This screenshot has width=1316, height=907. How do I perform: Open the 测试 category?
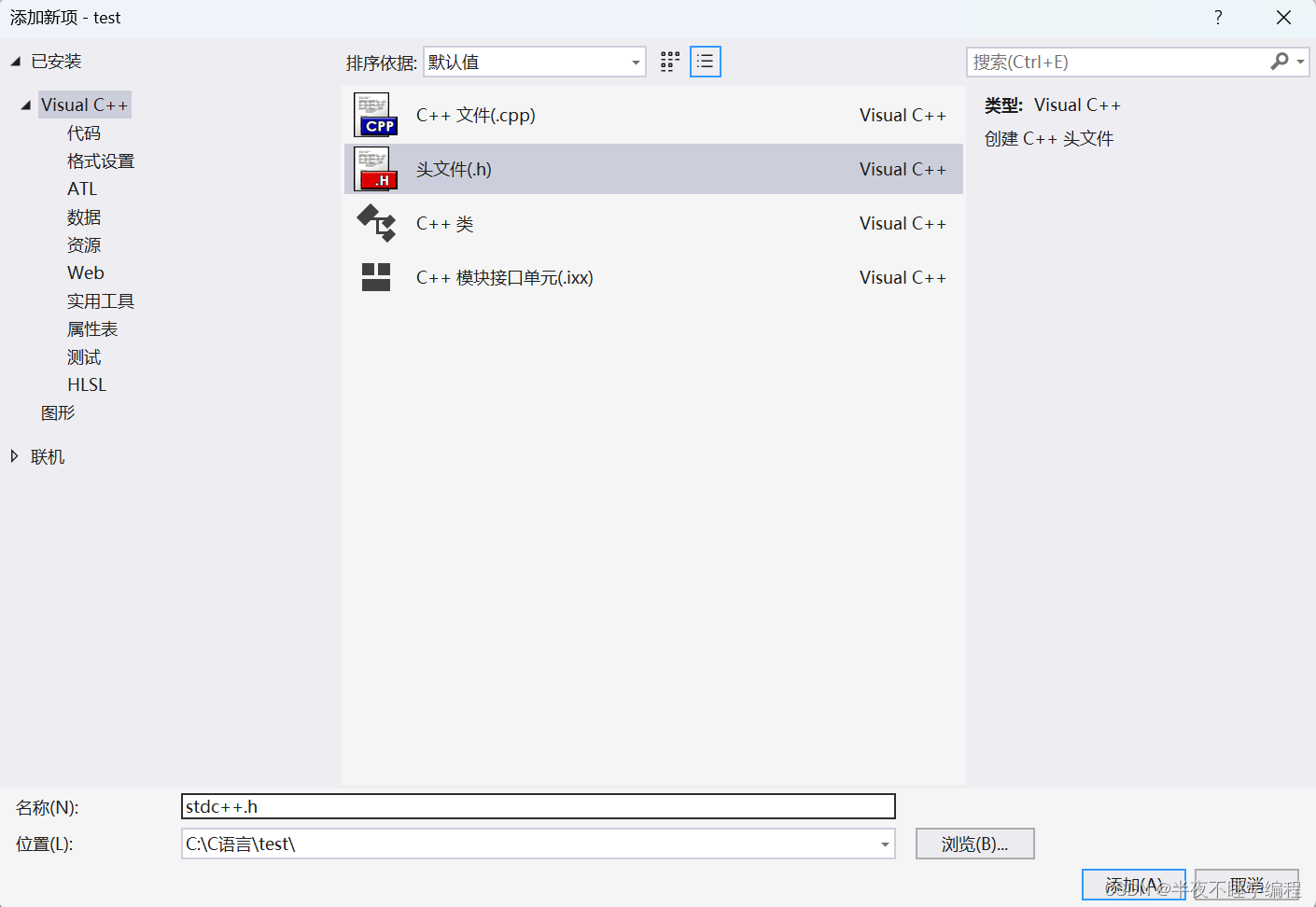point(83,356)
